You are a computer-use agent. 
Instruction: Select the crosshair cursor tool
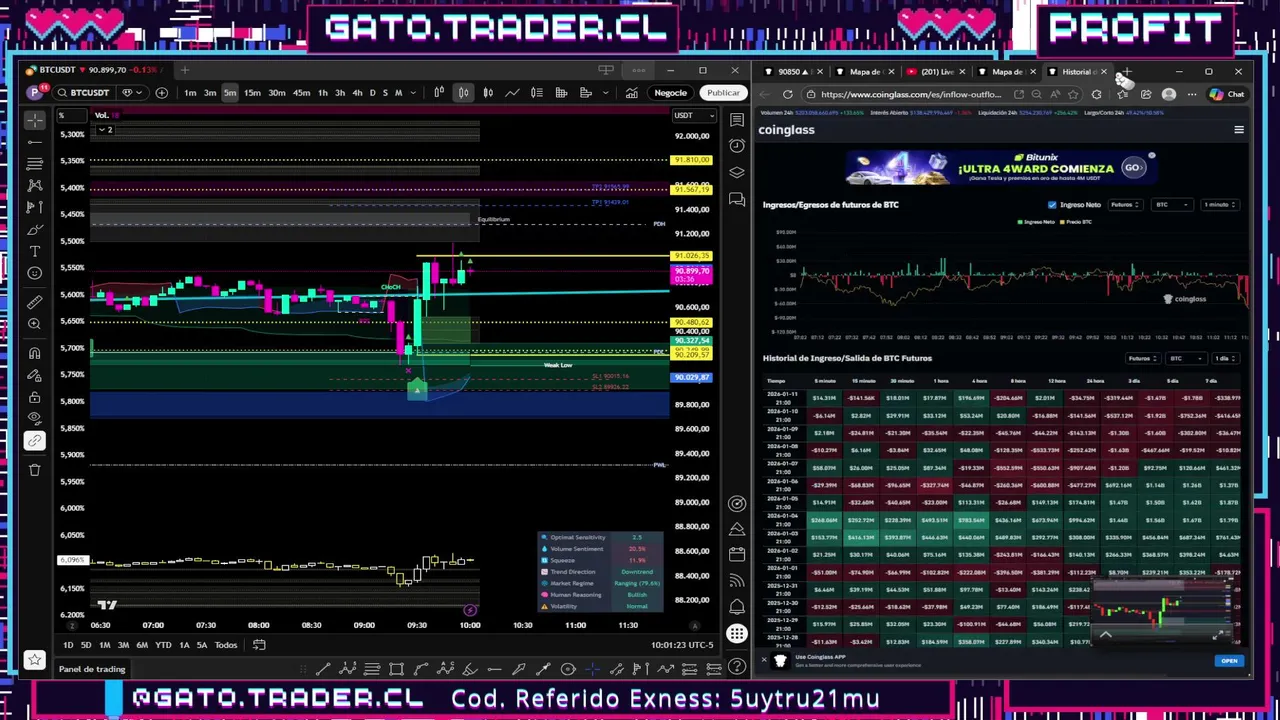click(x=35, y=120)
